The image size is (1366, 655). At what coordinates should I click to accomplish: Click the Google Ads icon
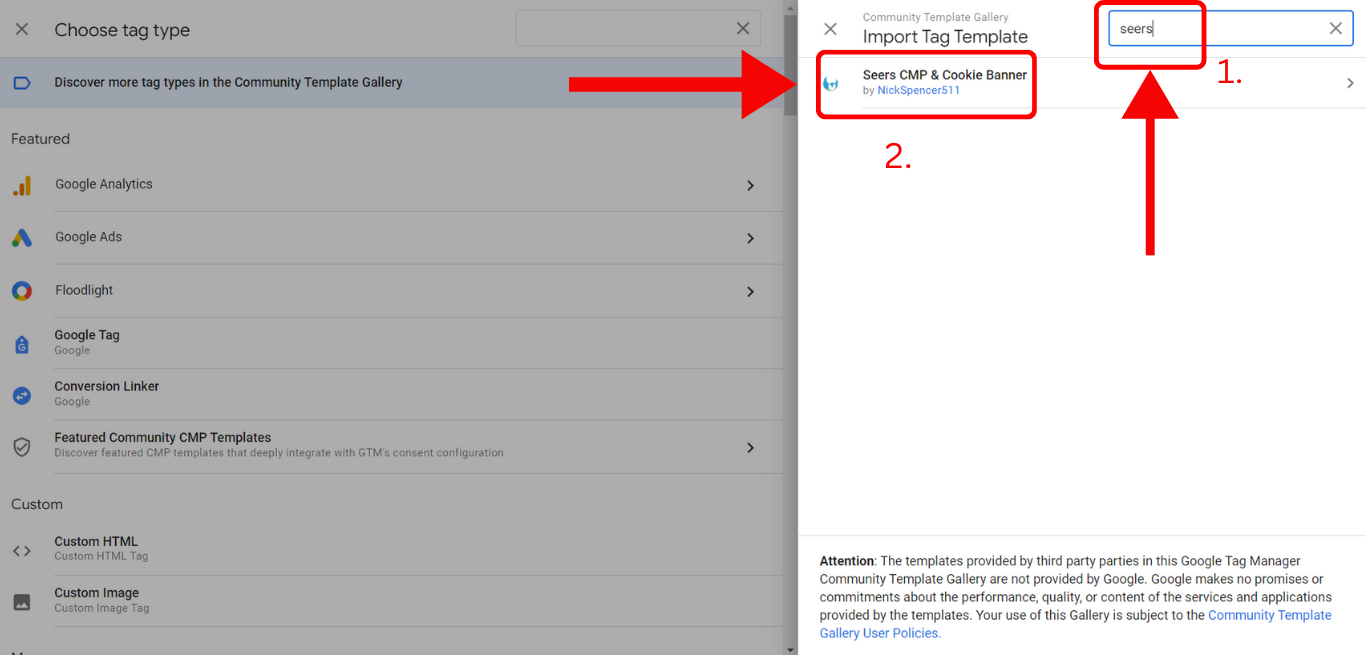22,238
